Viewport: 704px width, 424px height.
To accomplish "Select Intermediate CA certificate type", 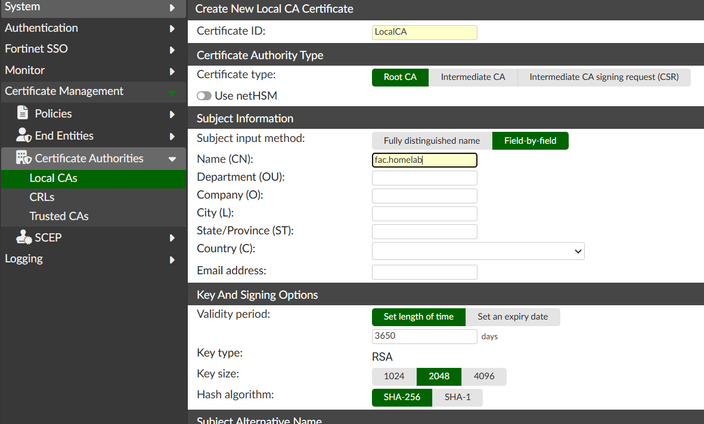I will [x=472, y=77].
